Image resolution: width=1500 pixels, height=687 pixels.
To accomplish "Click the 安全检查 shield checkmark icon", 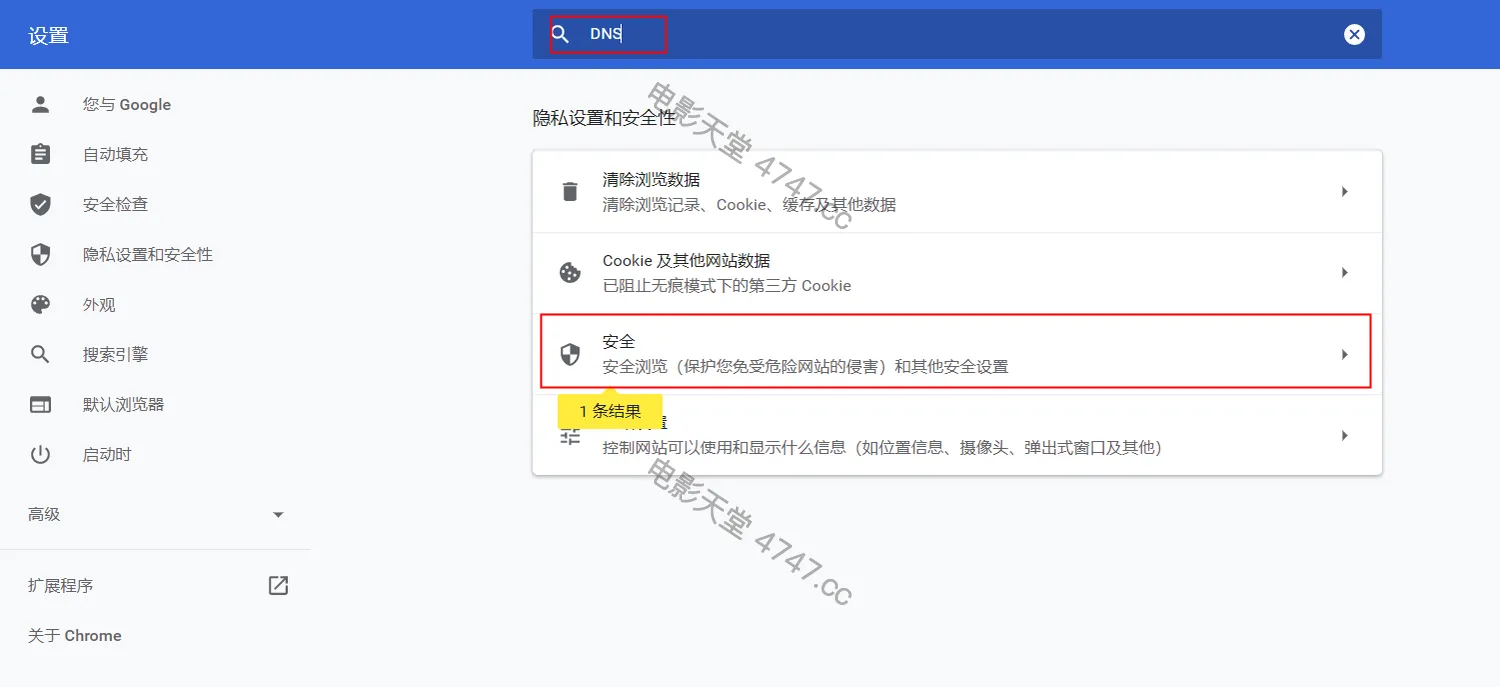I will [40, 205].
